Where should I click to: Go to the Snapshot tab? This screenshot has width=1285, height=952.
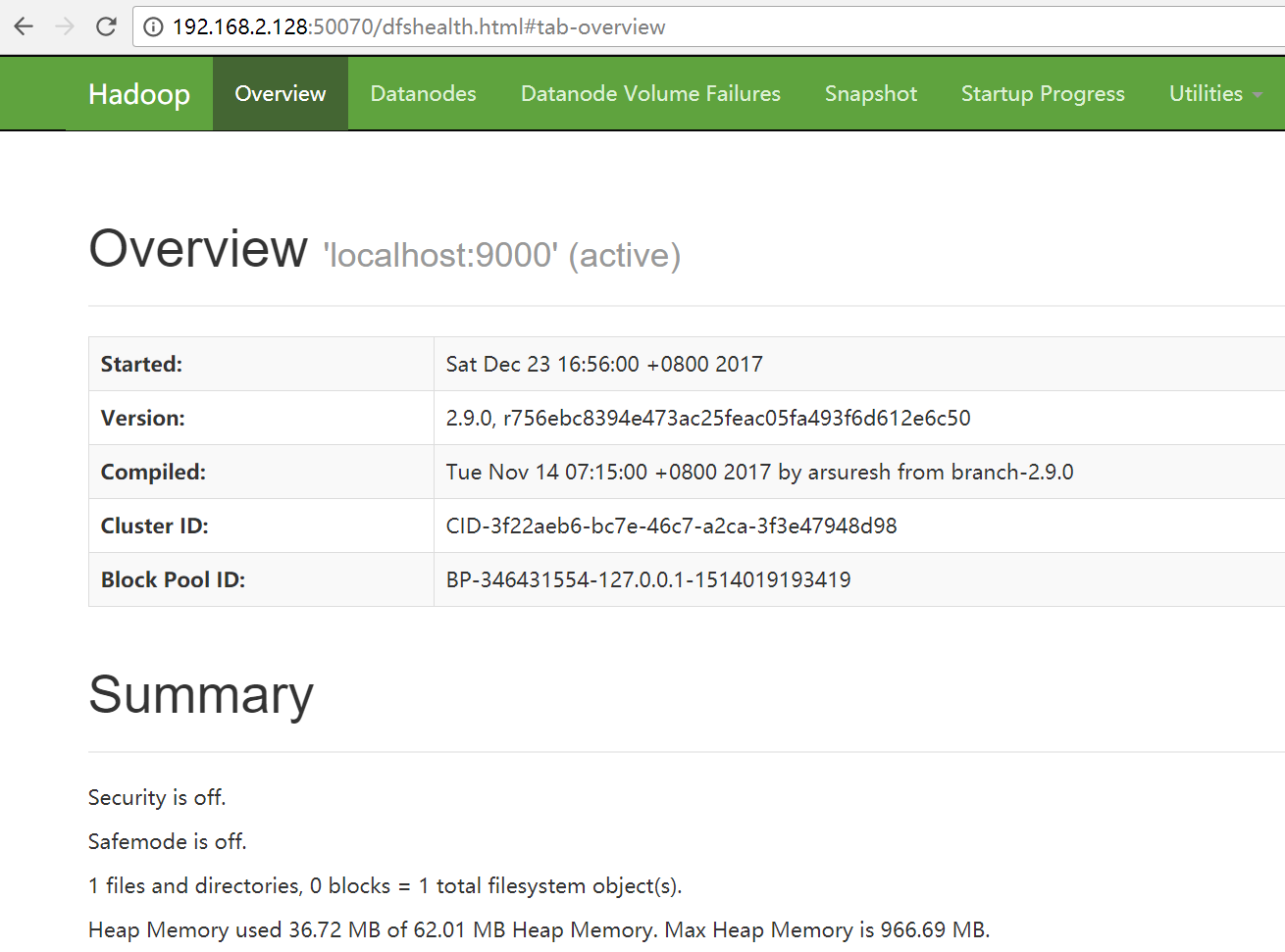click(870, 94)
